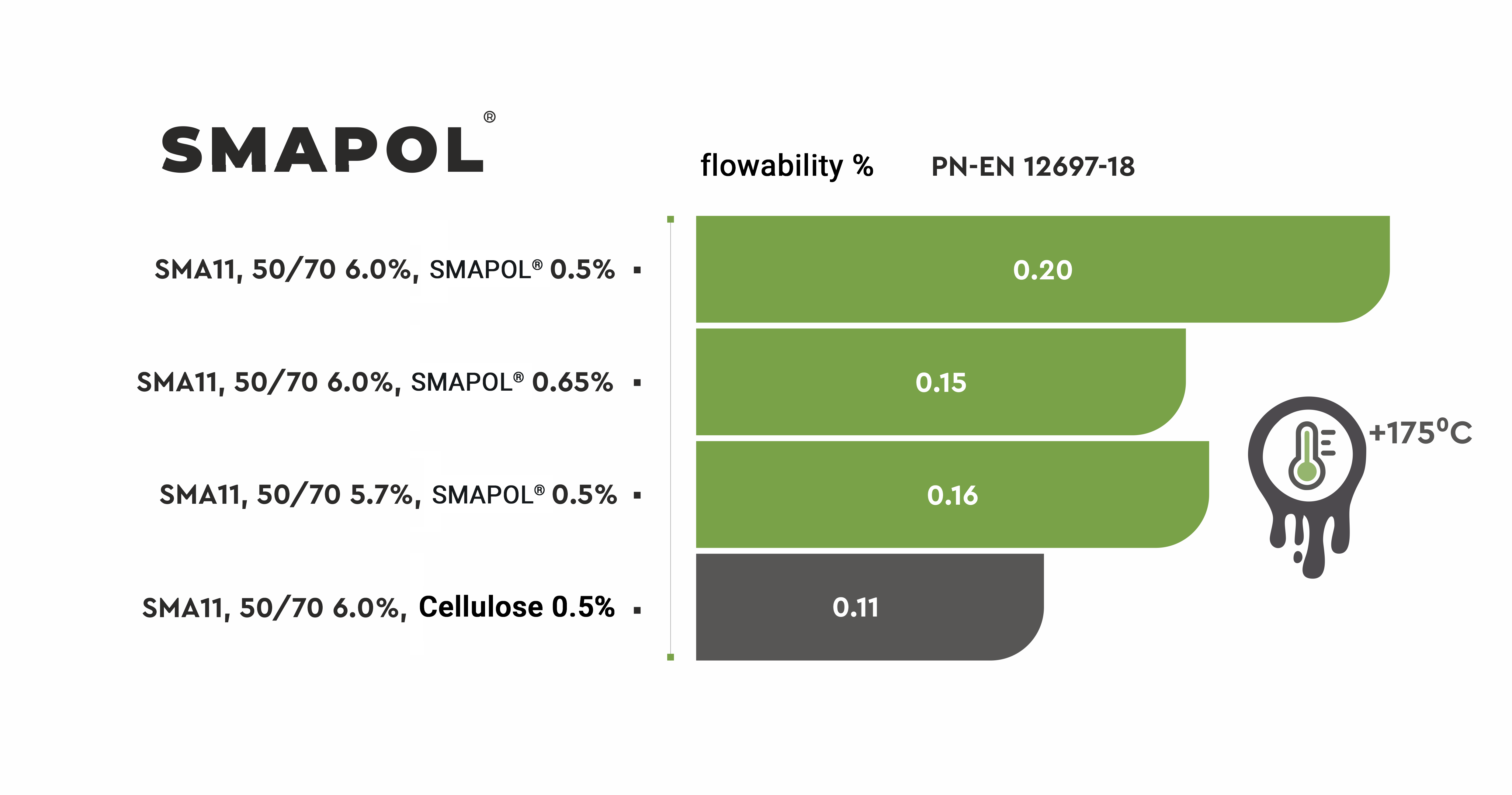Select the green 0.16 bar
This screenshot has width=1512, height=795.
click(952, 495)
